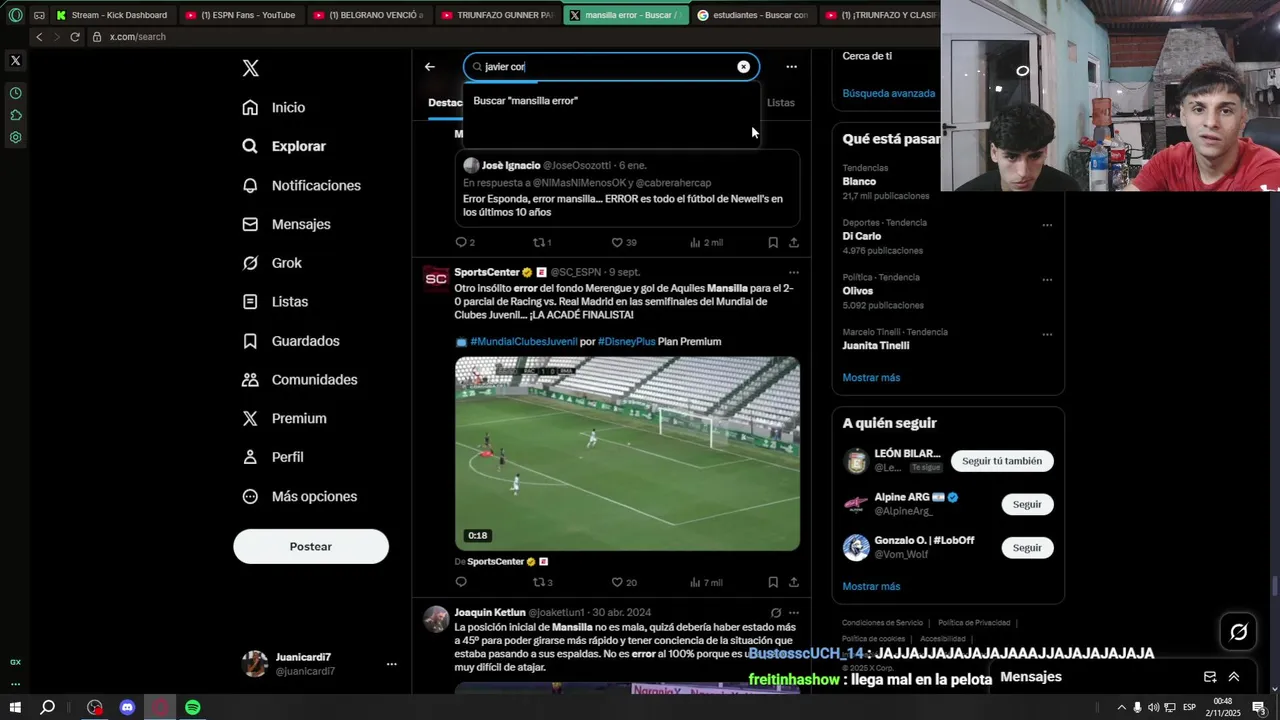Image resolution: width=1280 pixels, height=720 pixels.
Task: Follow Alpine ARG account
Action: click(1027, 504)
